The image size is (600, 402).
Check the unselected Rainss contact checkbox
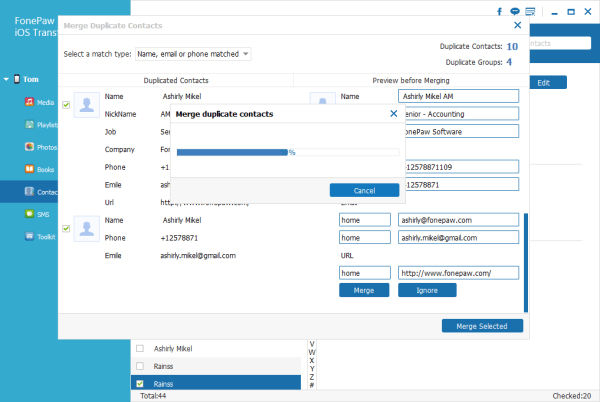140,366
